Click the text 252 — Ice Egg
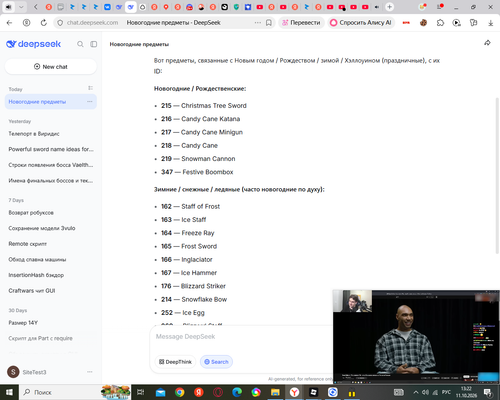Screen dimensions: 500x400 point(183,313)
